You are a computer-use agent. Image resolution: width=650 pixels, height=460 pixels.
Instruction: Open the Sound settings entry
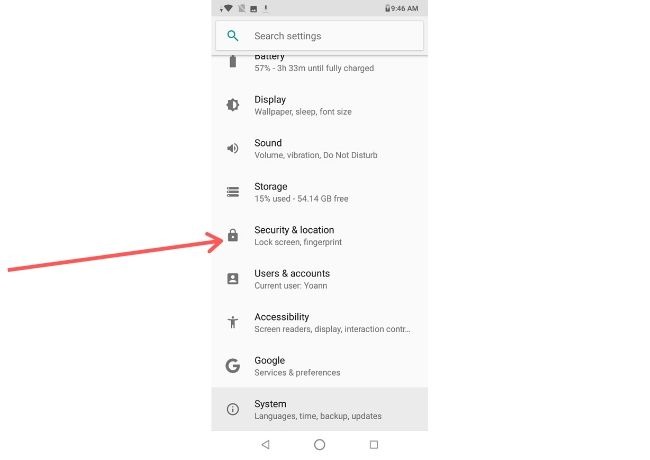point(320,148)
